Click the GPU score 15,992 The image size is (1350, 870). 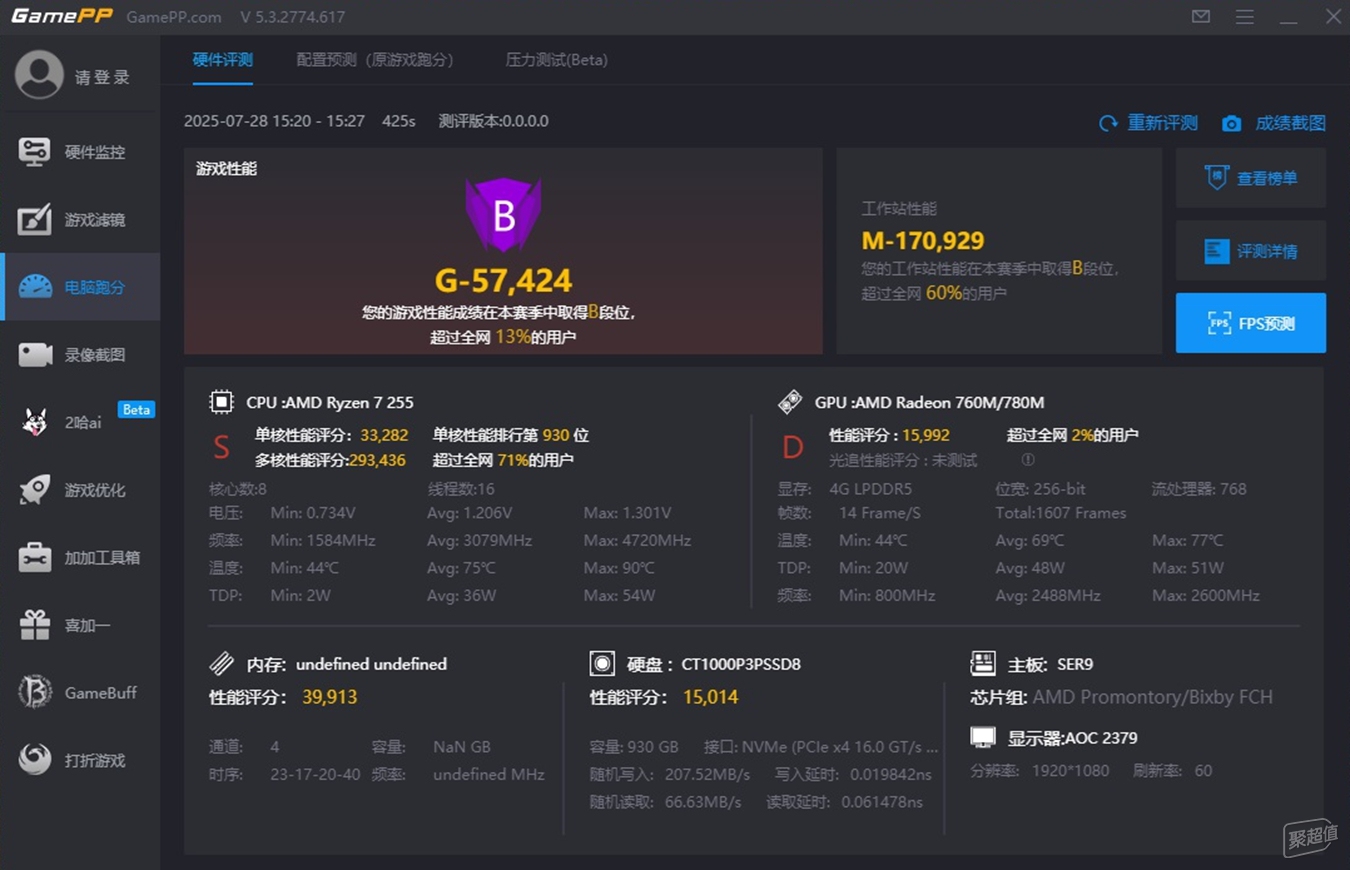pos(926,435)
